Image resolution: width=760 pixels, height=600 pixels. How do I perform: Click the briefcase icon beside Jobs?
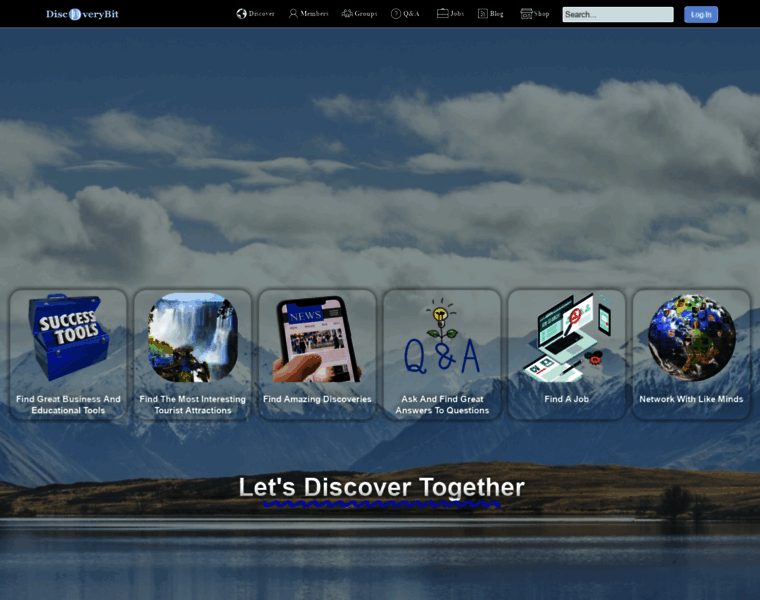click(443, 14)
